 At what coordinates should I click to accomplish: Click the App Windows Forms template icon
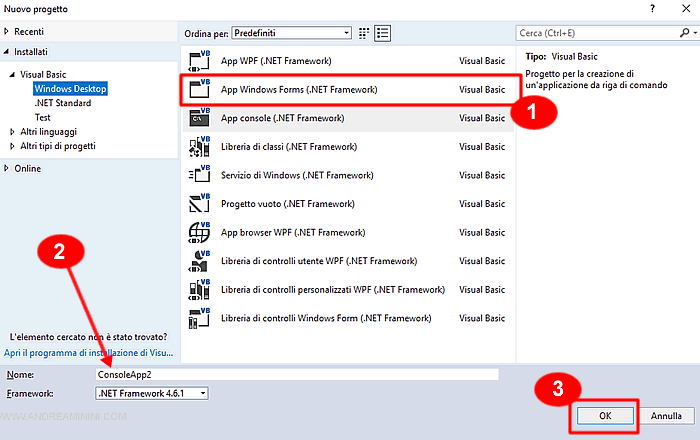[x=196, y=90]
